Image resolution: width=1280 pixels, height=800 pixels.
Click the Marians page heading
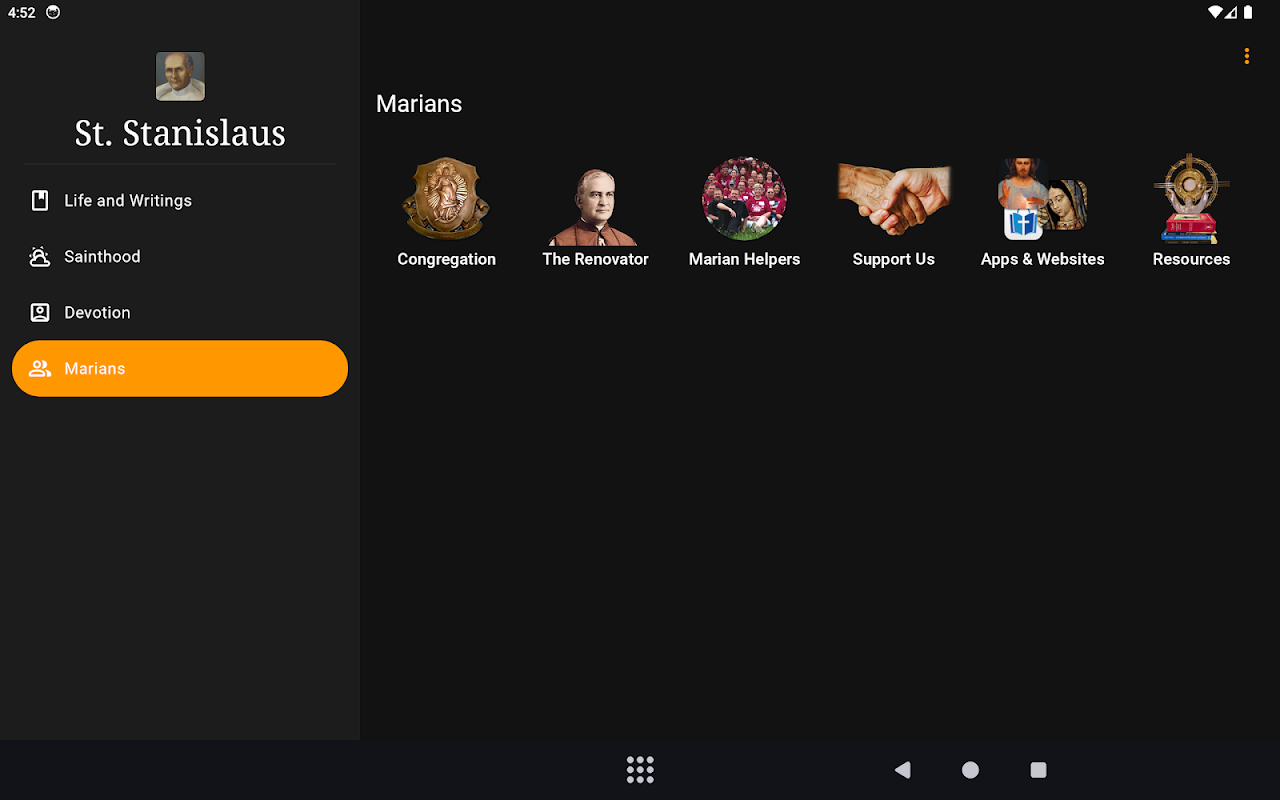tap(419, 104)
